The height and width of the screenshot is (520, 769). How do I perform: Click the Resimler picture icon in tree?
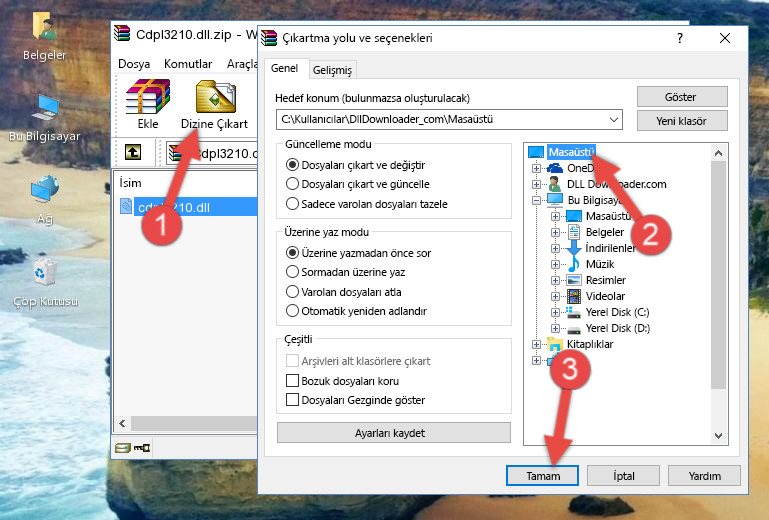pyautogui.click(x=574, y=280)
